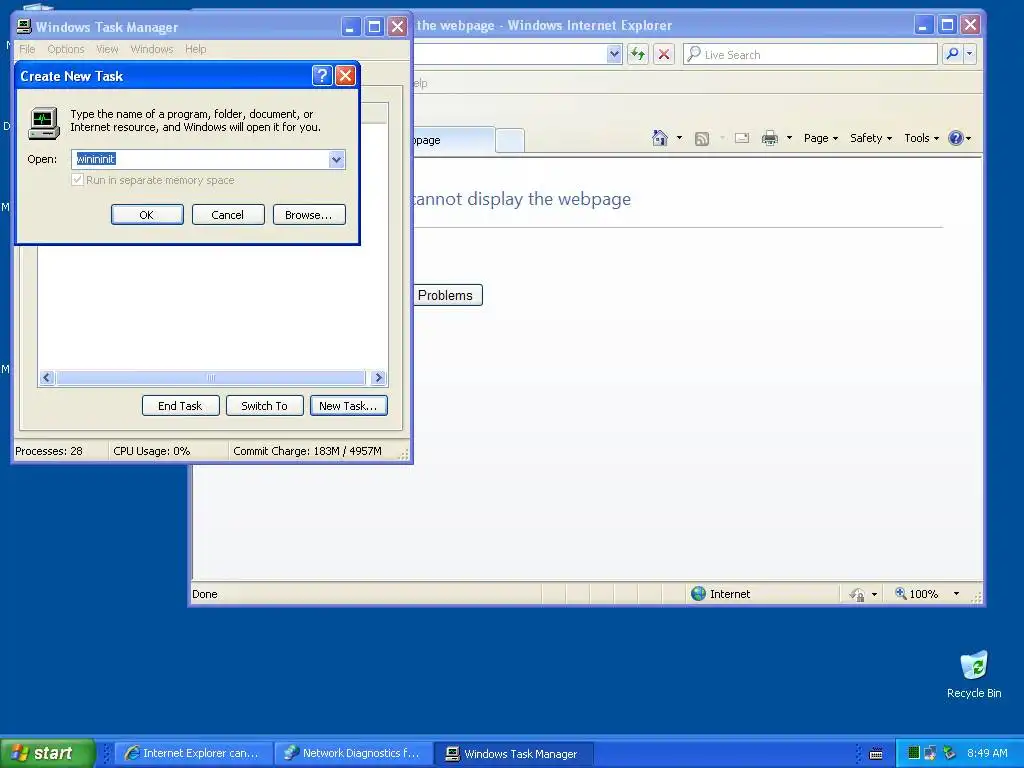Click End Task in Task Manager
Screen dimensions: 1024x768
(180, 406)
